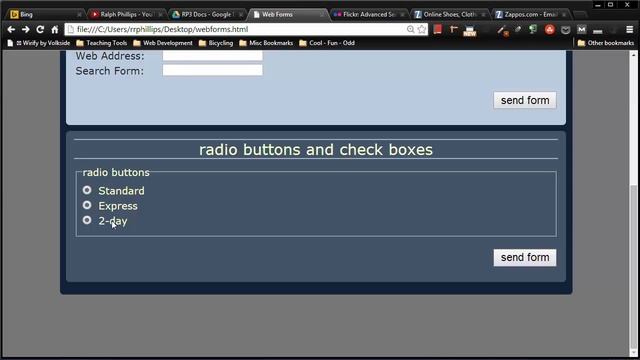Click send form button below radio buttons

point(525,258)
